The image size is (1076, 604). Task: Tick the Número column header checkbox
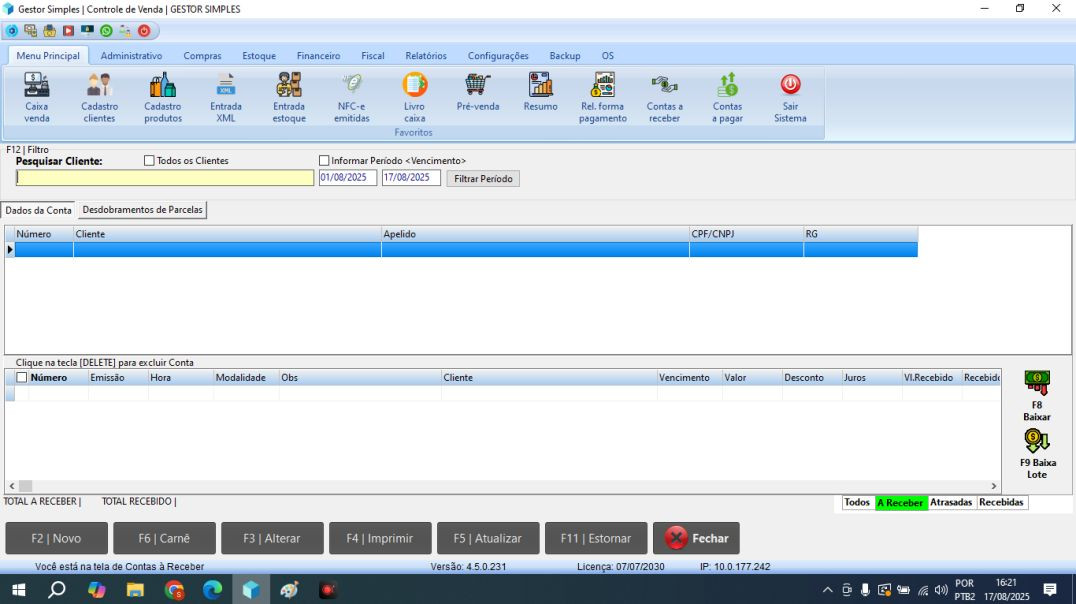(22, 378)
